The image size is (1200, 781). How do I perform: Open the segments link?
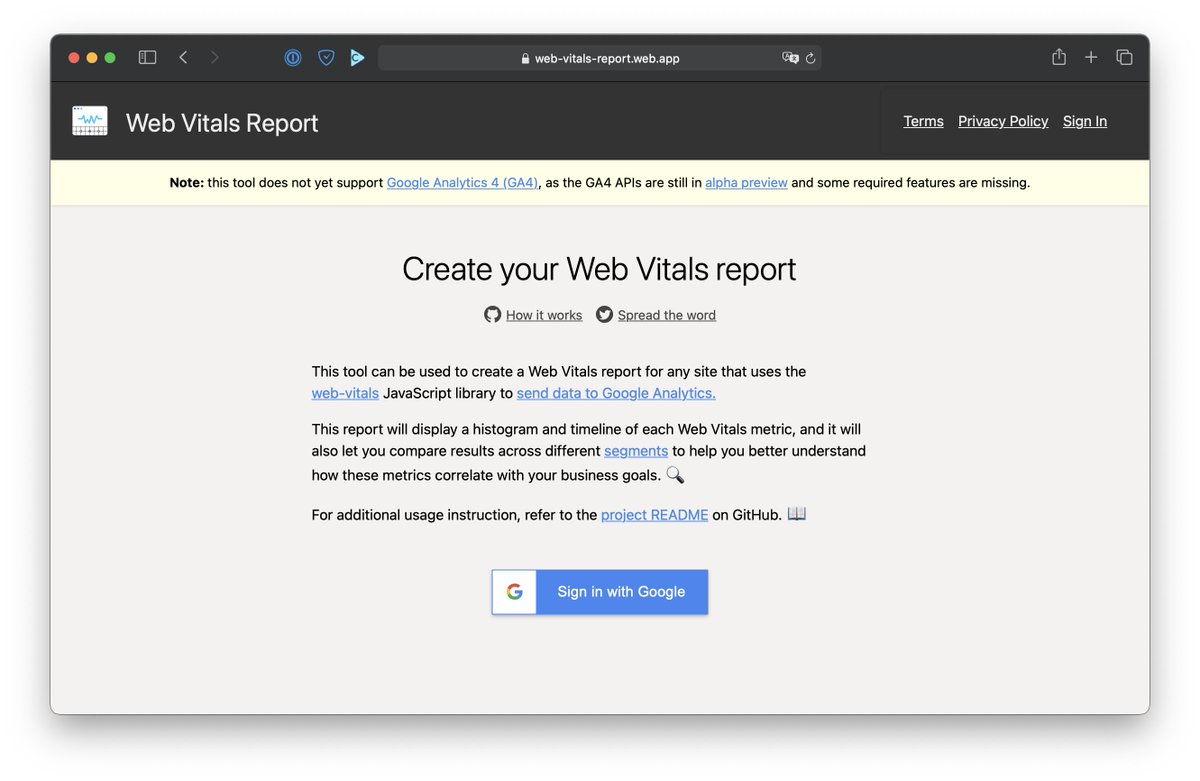636,451
